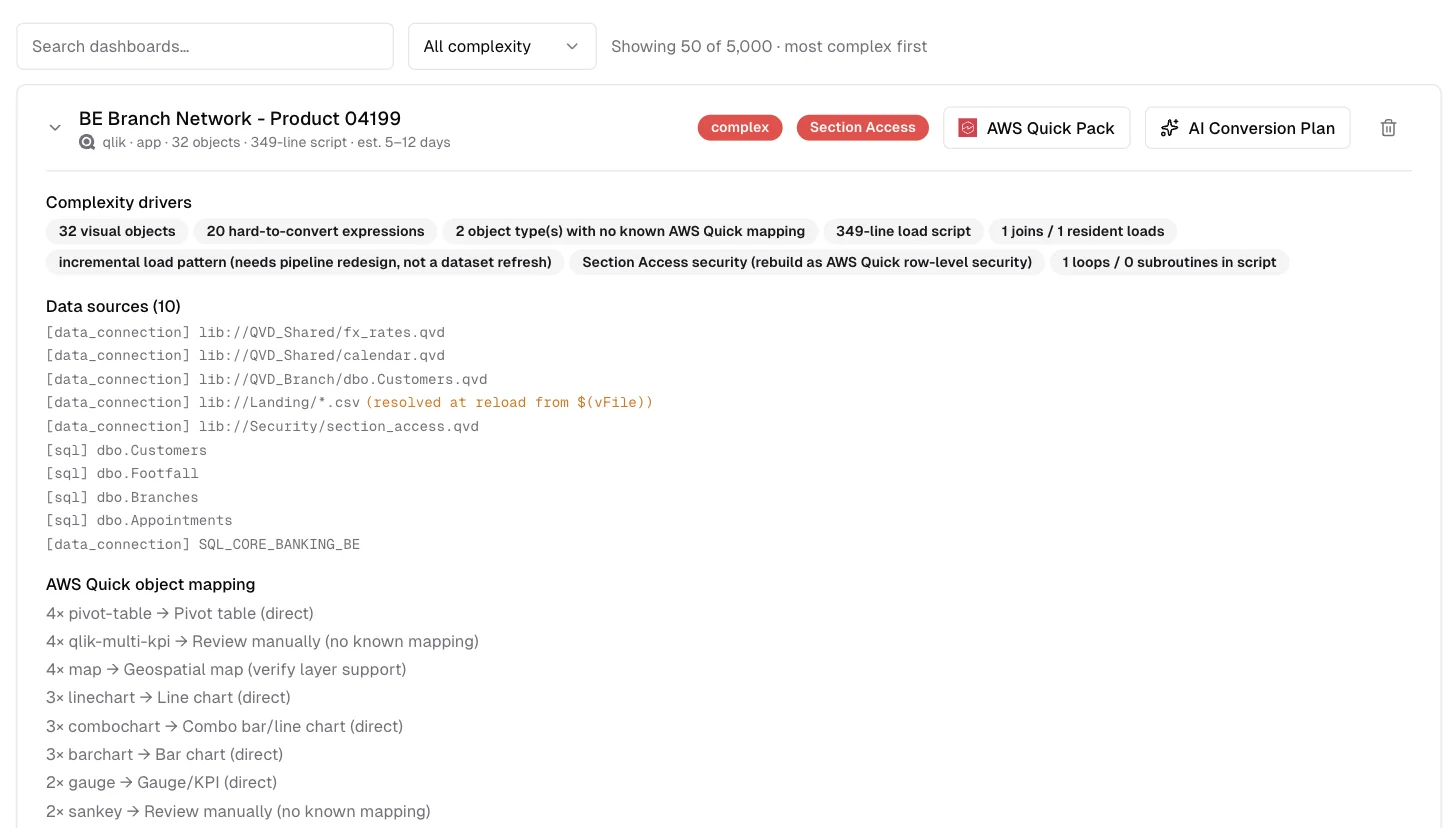1456x832 pixels.
Task: Click the 4× map Geospatial mapping row
Action: point(226,669)
